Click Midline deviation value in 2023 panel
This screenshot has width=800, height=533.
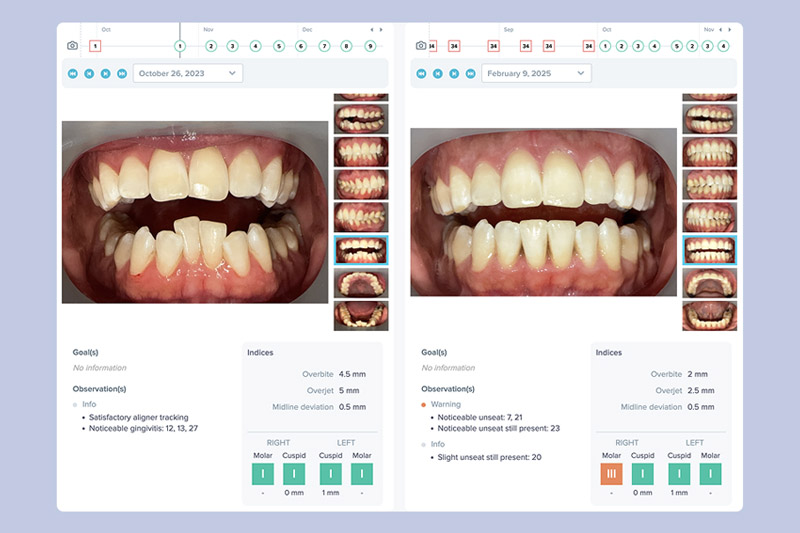[352, 407]
